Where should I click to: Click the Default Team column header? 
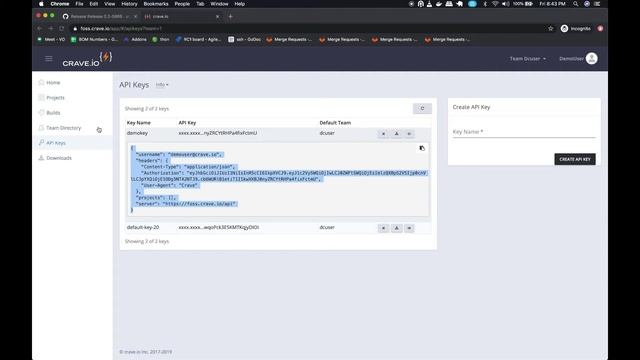click(335, 122)
